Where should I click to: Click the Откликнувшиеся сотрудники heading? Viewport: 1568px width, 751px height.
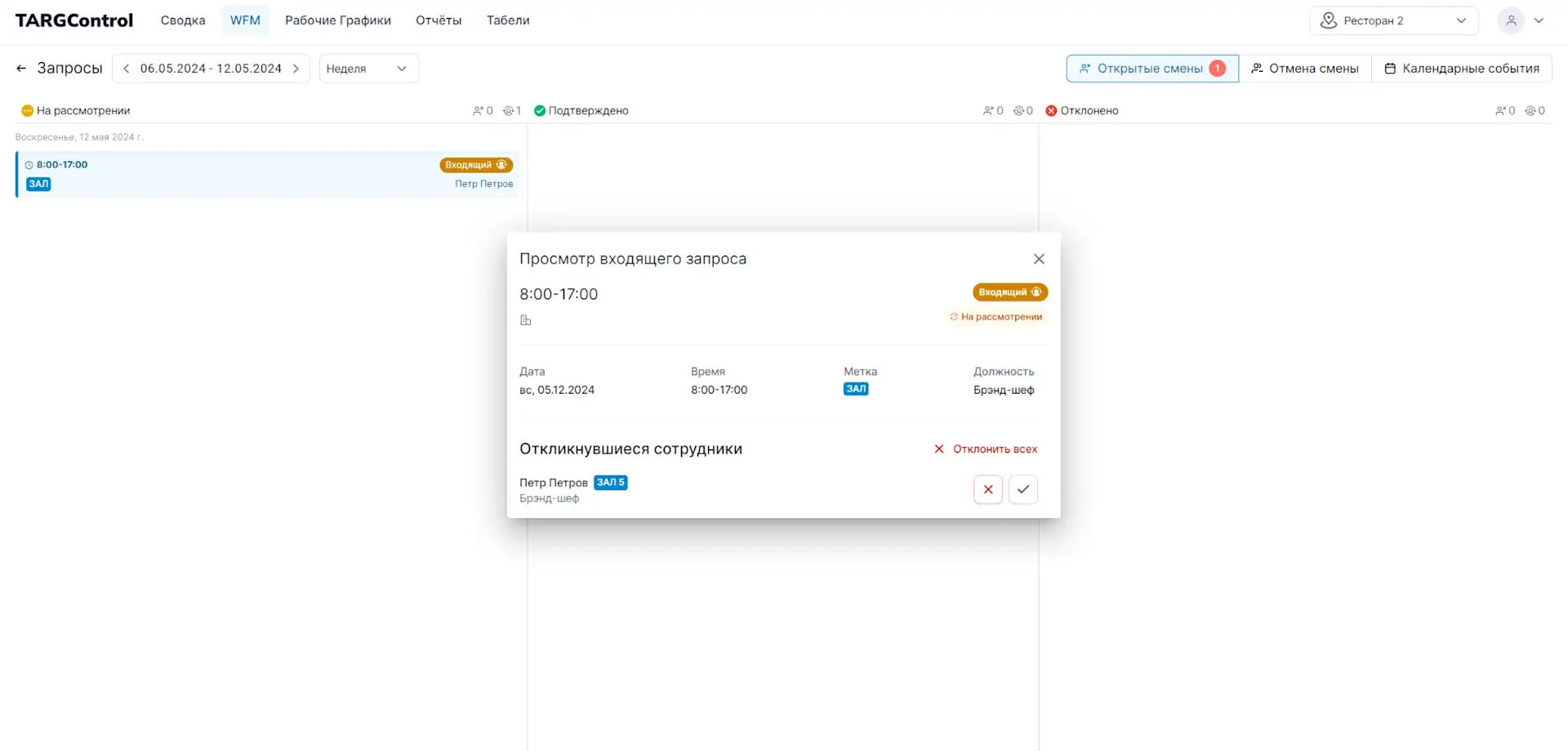coord(631,449)
